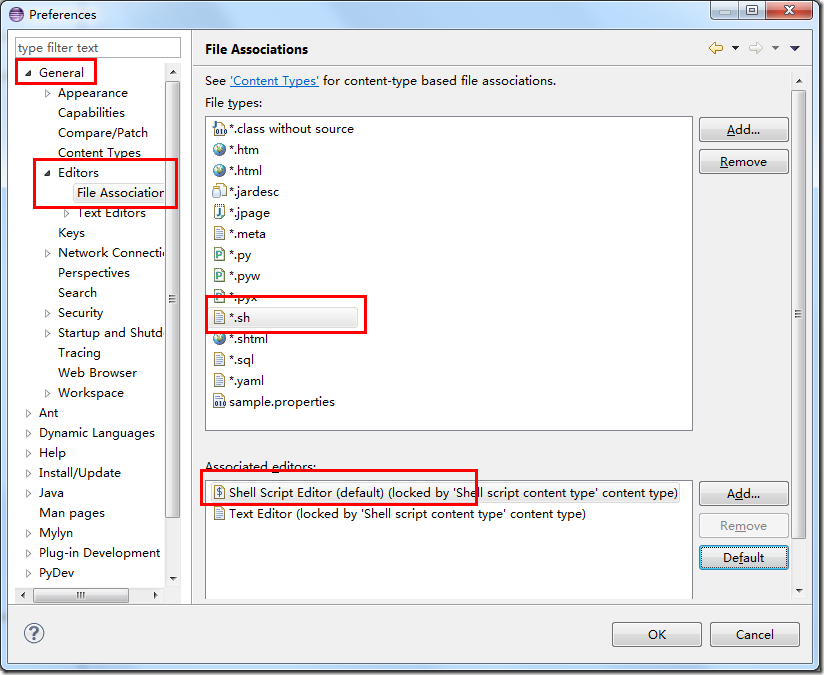Open the back history dropdown arrow
Image resolution: width=824 pixels, height=675 pixels.
coord(735,48)
